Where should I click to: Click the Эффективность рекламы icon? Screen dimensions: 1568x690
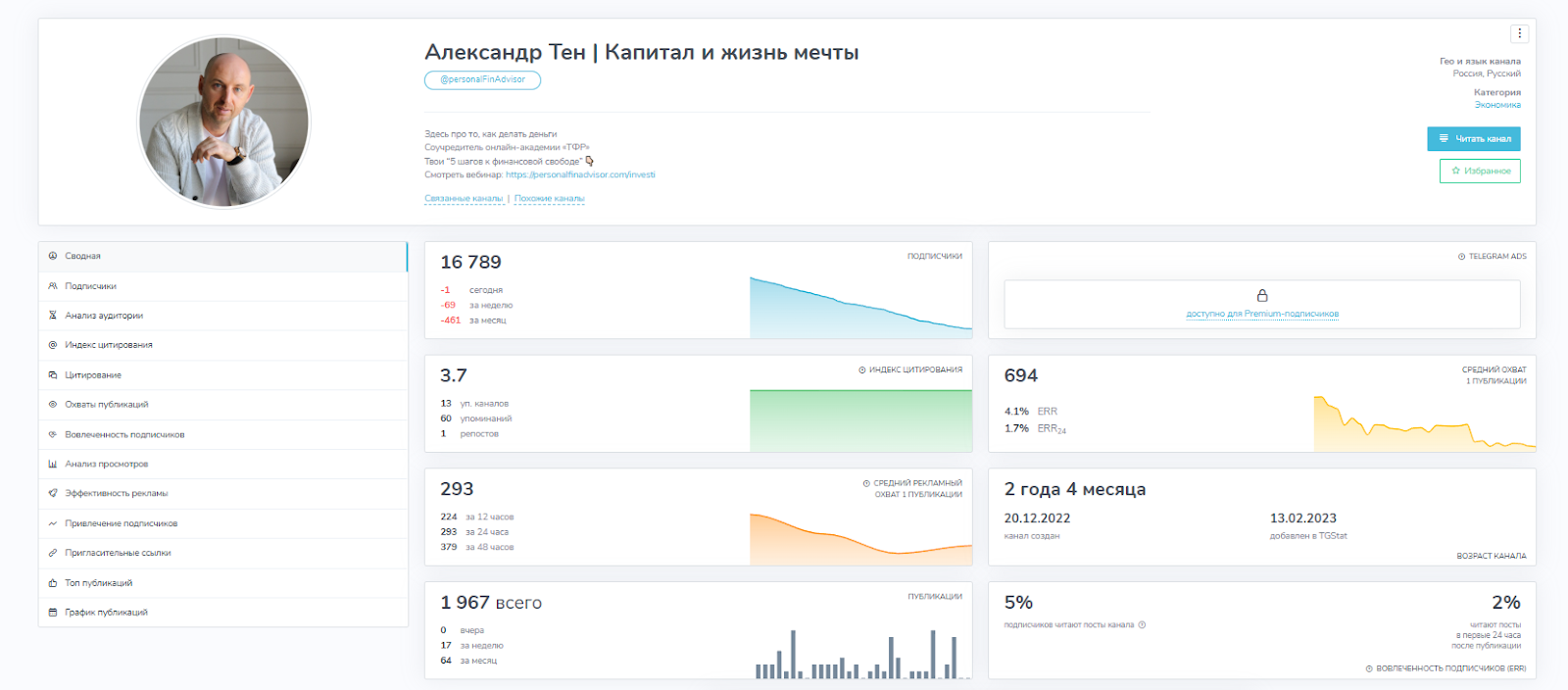(53, 494)
